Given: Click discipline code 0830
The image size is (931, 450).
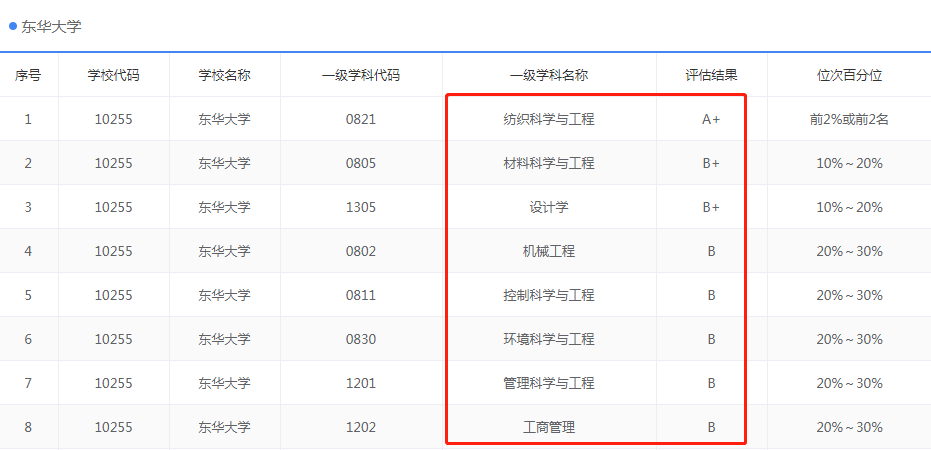Looking at the screenshot, I should (x=361, y=339).
